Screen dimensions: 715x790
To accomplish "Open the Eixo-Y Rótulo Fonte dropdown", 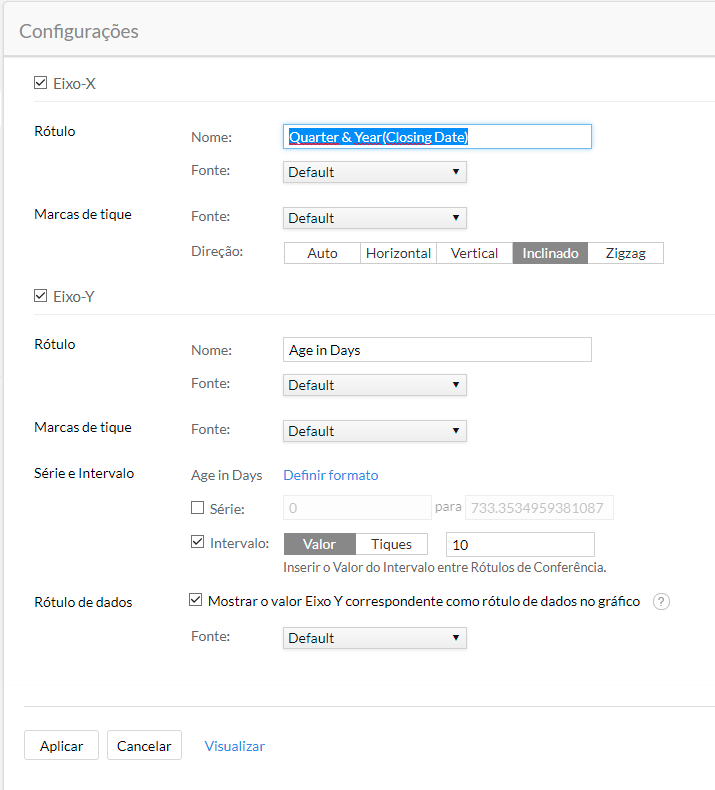I will tap(375, 385).
